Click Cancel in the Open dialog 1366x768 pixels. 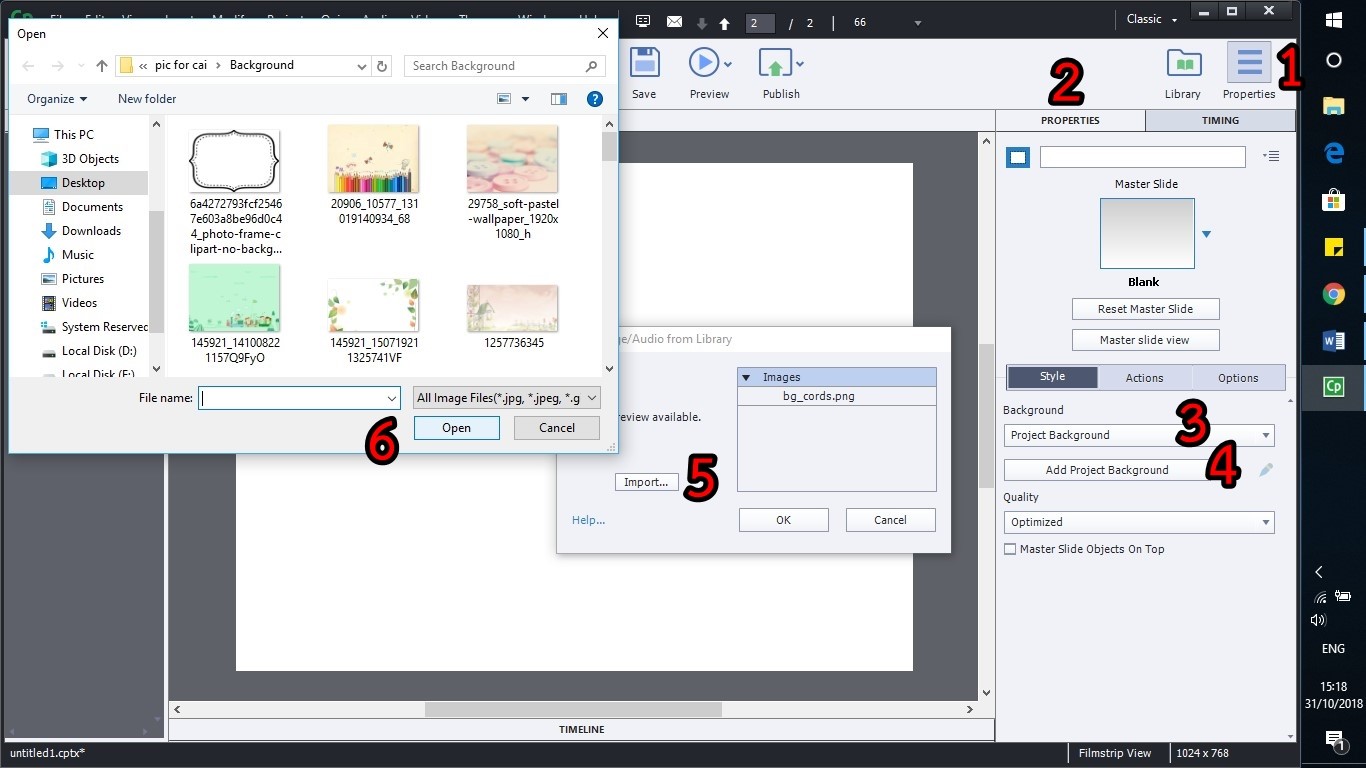tap(557, 428)
